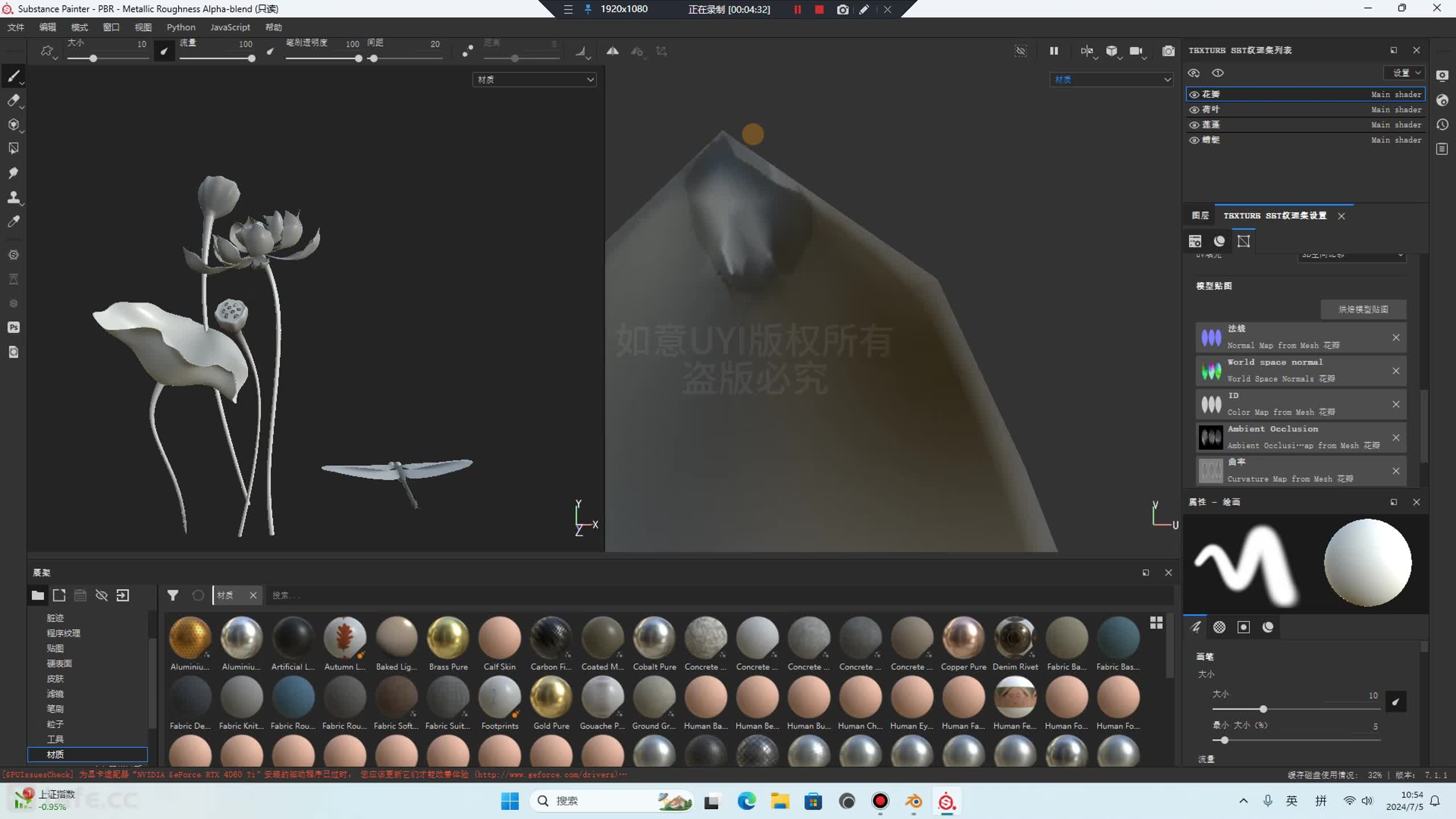Image resolution: width=1456 pixels, height=819 pixels.
Task: Adjust the 流量 flow slider in toolbar
Action: tap(217, 59)
